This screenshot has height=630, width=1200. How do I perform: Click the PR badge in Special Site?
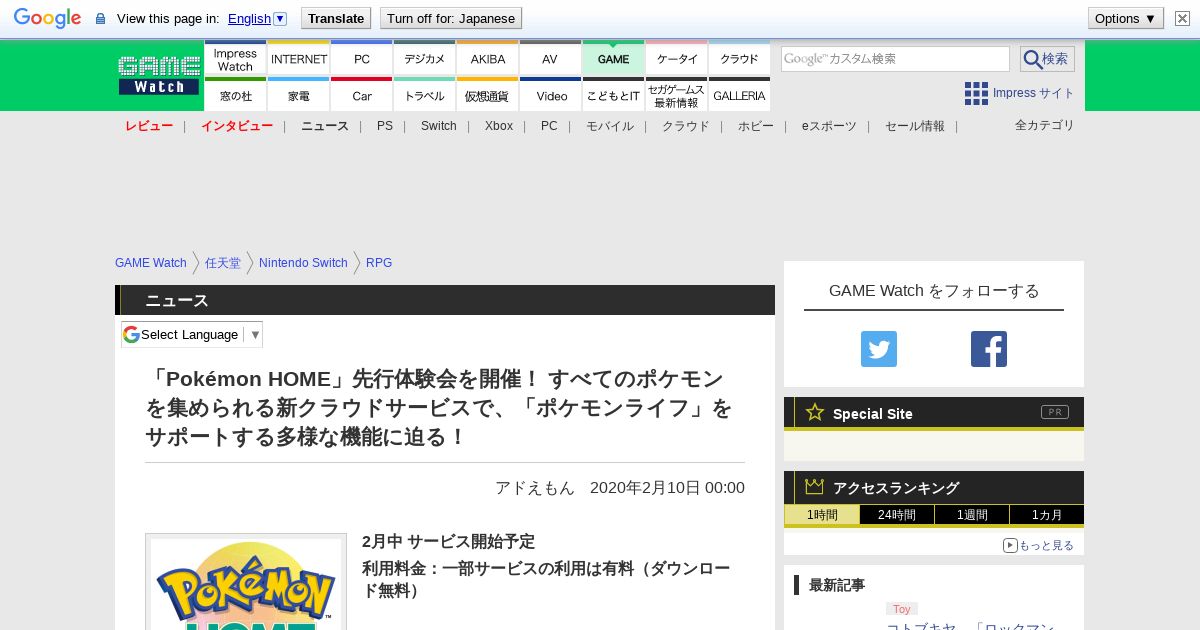pos(1054,412)
